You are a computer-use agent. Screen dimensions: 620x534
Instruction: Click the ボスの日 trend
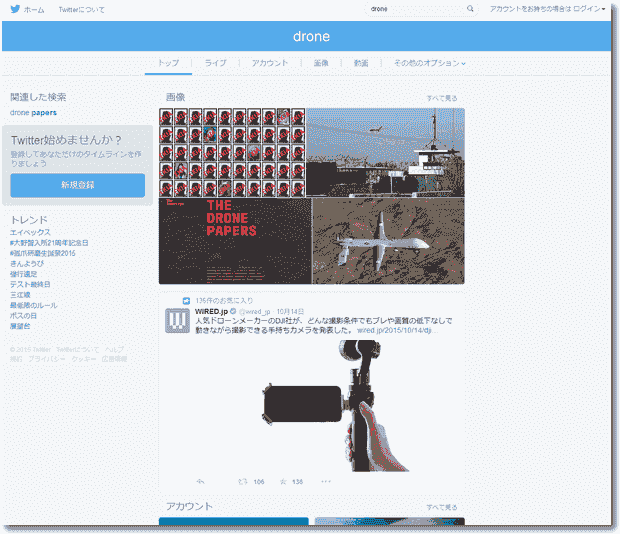[23, 315]
